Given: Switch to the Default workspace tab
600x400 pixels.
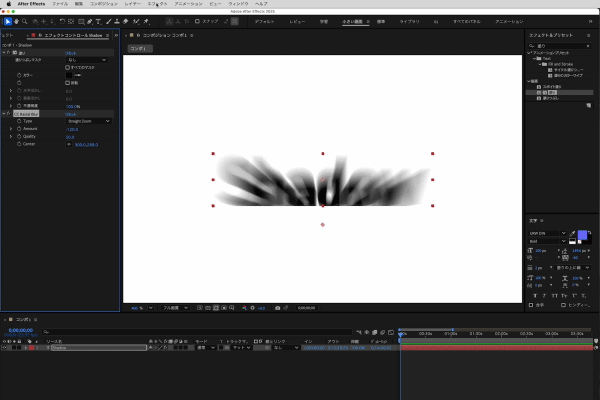Looking at the screenshot, I should tap(264, 22).
